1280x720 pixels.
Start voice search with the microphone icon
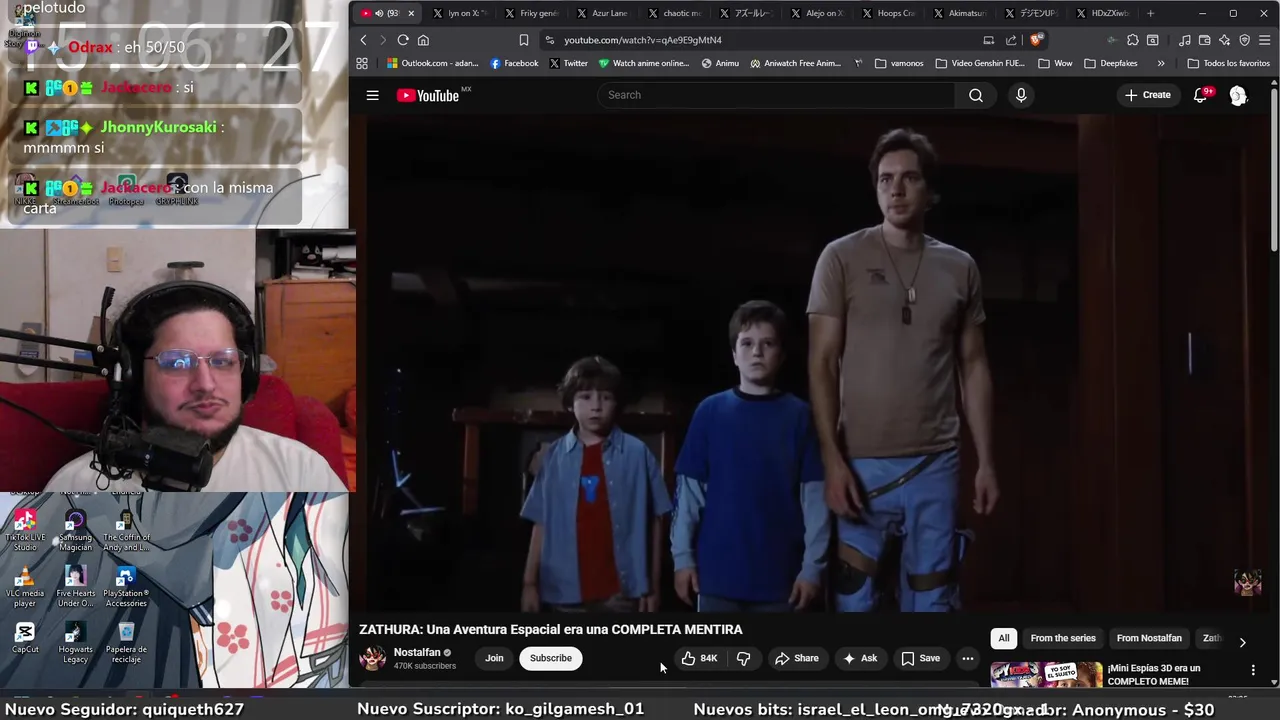pos(1021,95)
